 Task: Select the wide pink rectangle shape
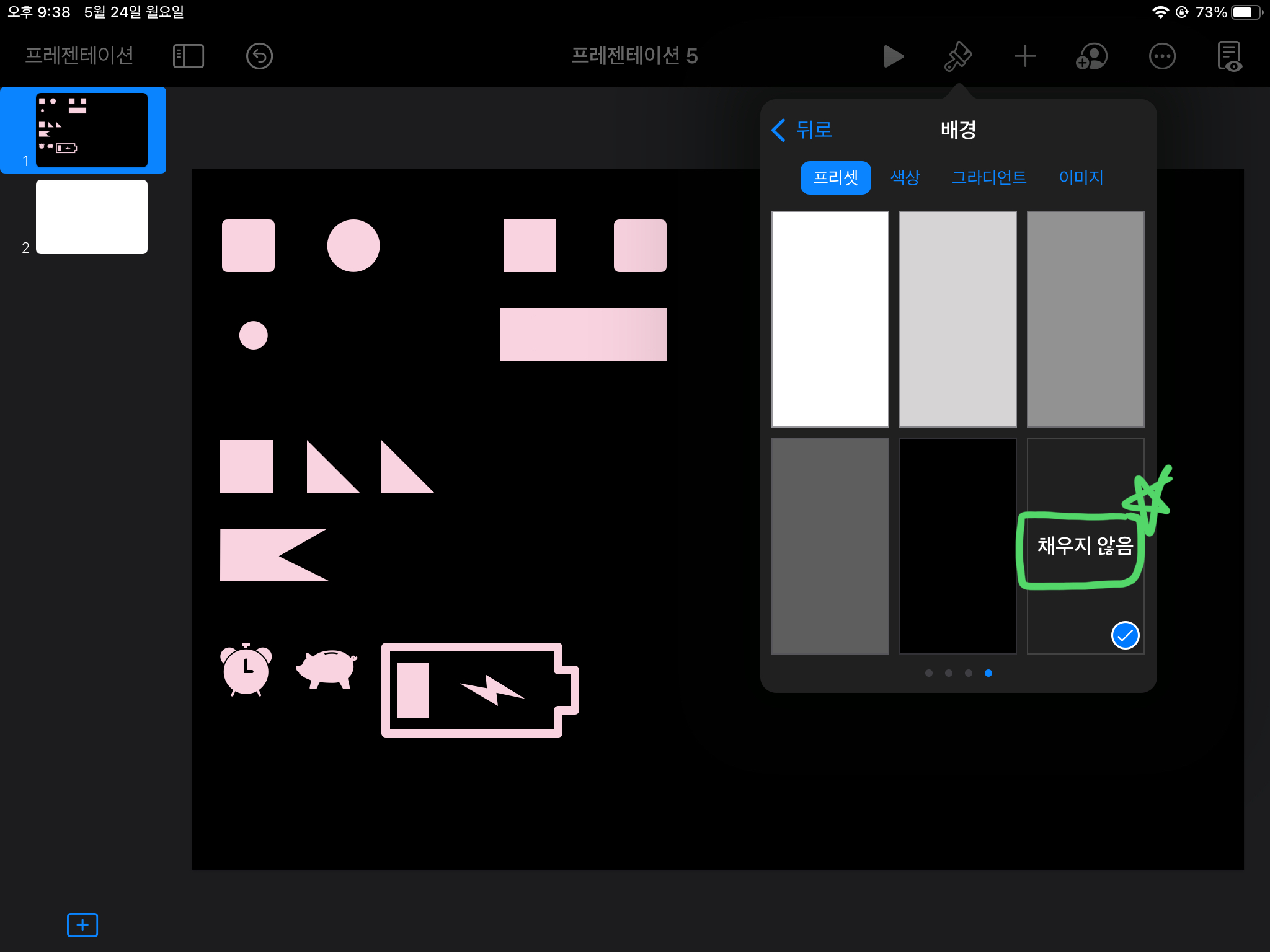(x=584, y=335)
